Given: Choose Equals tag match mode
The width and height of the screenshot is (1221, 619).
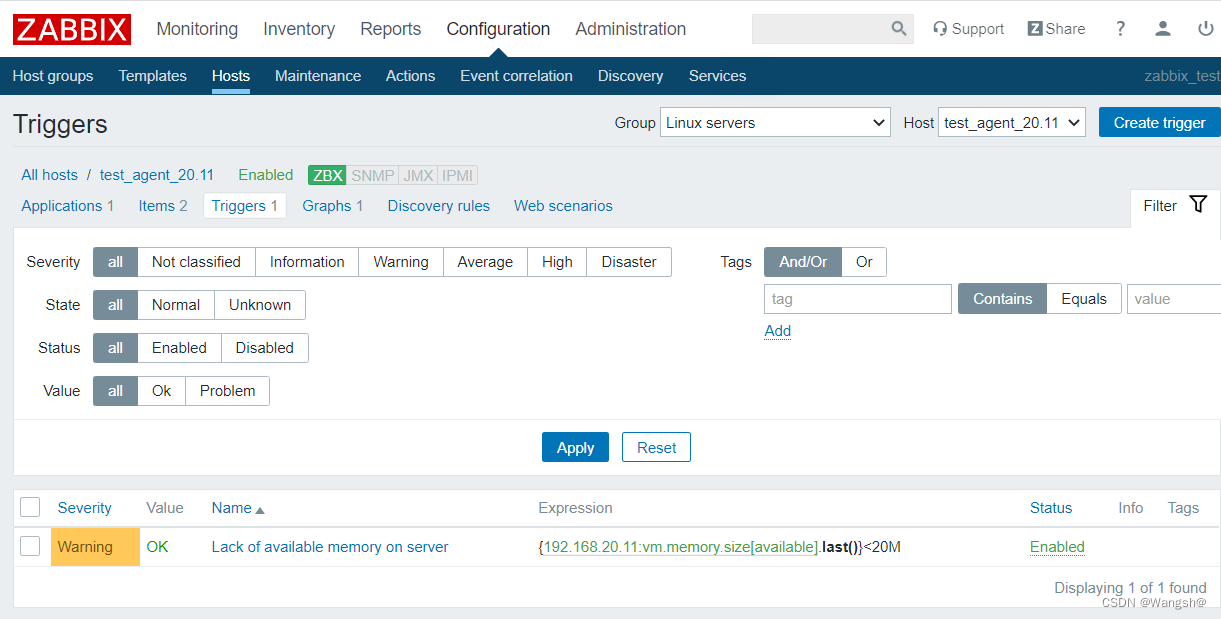Looking at the screenshot, I should [1084, 299].
